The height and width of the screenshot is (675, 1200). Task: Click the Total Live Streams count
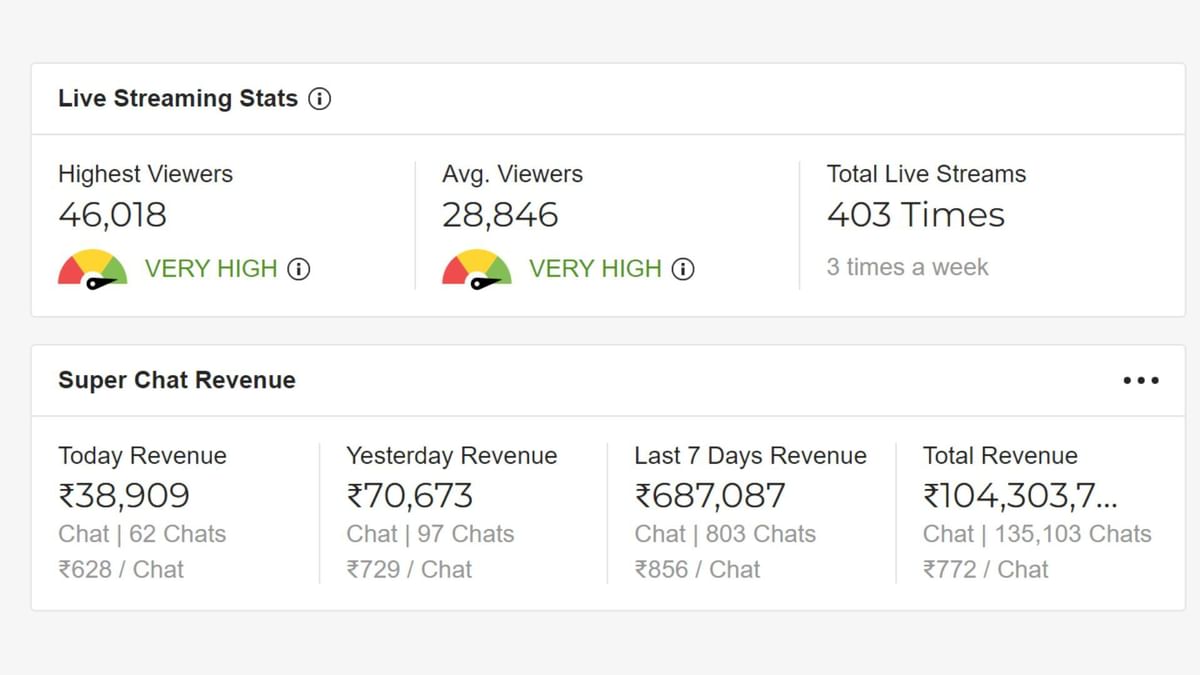coord(915,214)
